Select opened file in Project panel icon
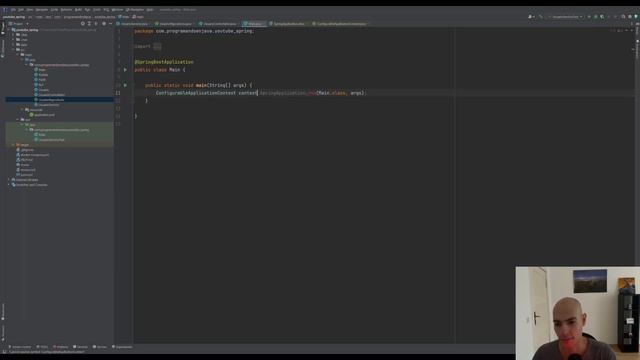Image resolution: width=640 pixels, height=360 pixels. (x=83, y=24)
